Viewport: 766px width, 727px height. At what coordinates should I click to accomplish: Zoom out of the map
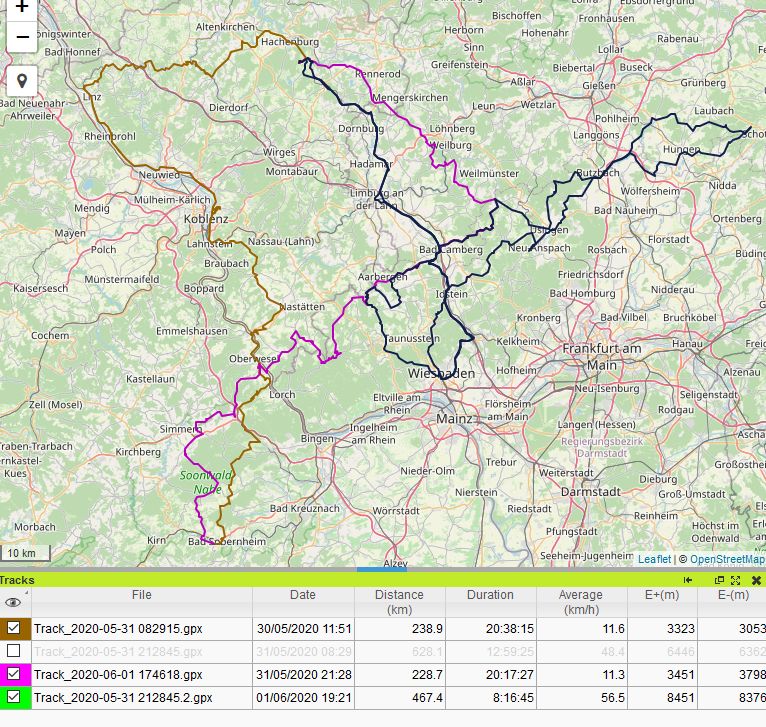point(21,37)
